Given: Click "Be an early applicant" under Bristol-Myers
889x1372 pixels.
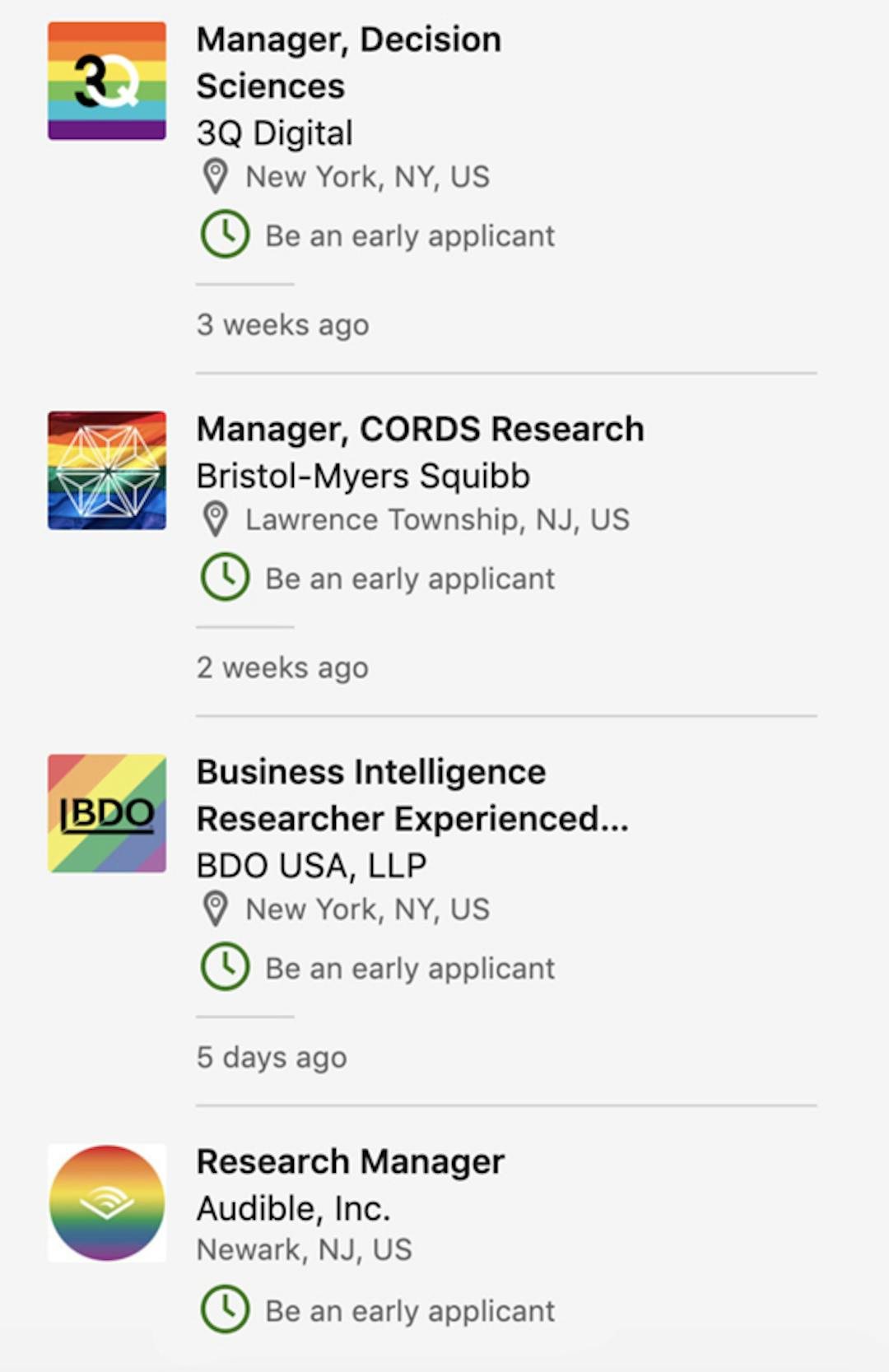Looking at the screenshot, I should tap(410, 579).
